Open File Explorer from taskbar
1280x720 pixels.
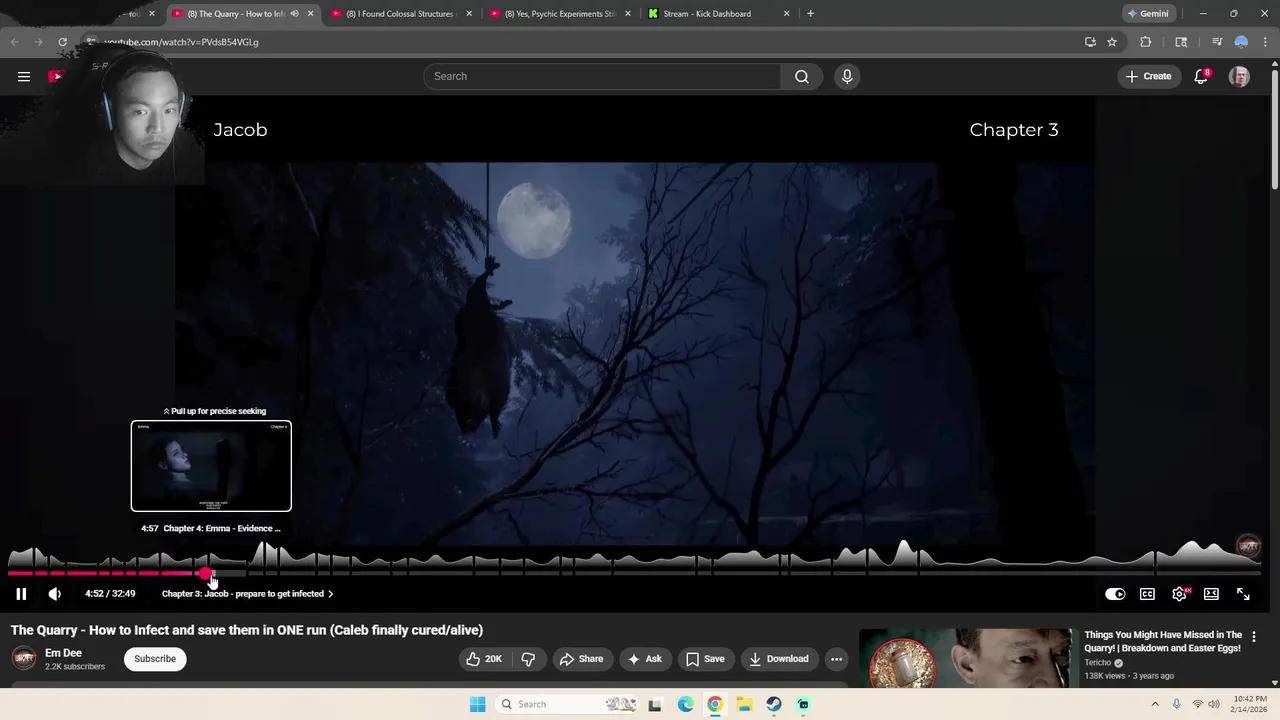pyautogui.click(x=744, y=704)
